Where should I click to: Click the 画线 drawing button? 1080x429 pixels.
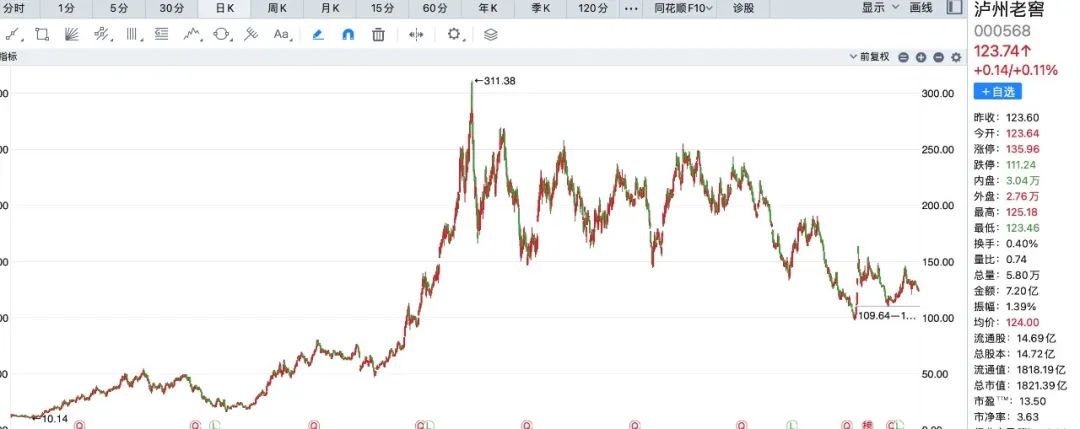click(921, 8)
